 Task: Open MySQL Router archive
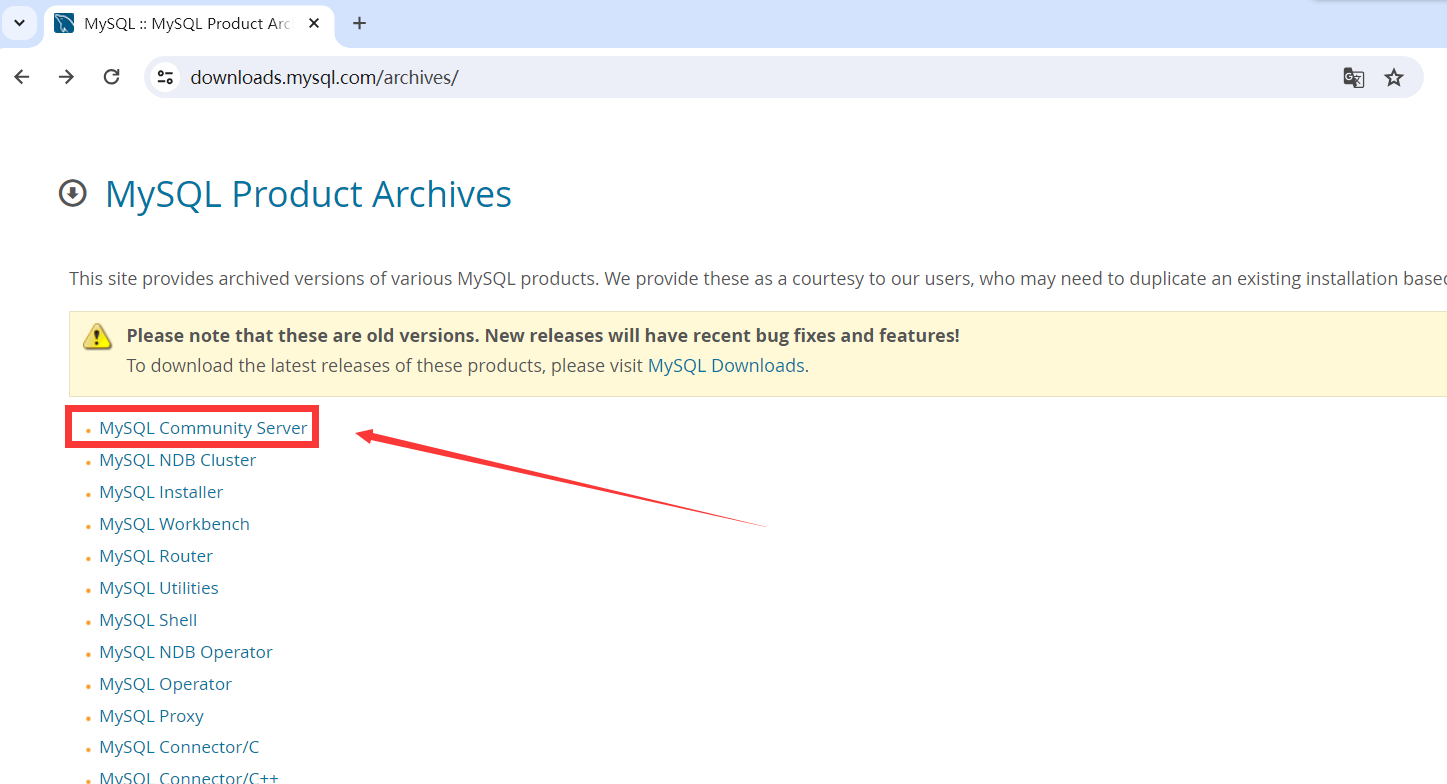tap(156, 556)
